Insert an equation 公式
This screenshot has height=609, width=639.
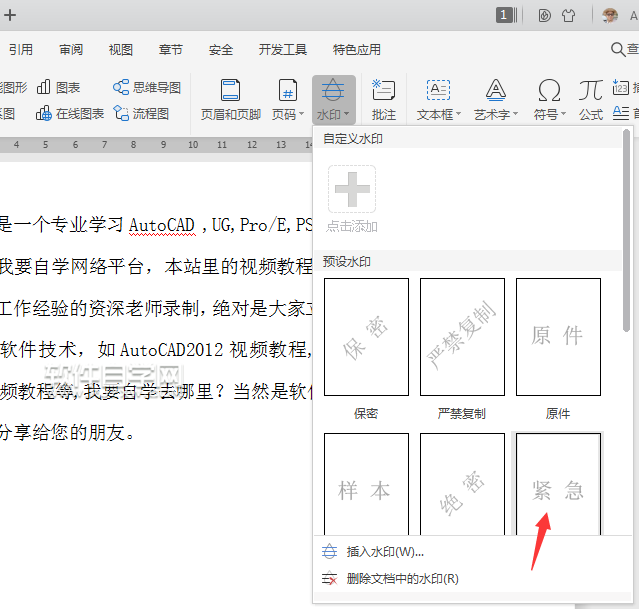pyautogui.click(x=591, y=100)
